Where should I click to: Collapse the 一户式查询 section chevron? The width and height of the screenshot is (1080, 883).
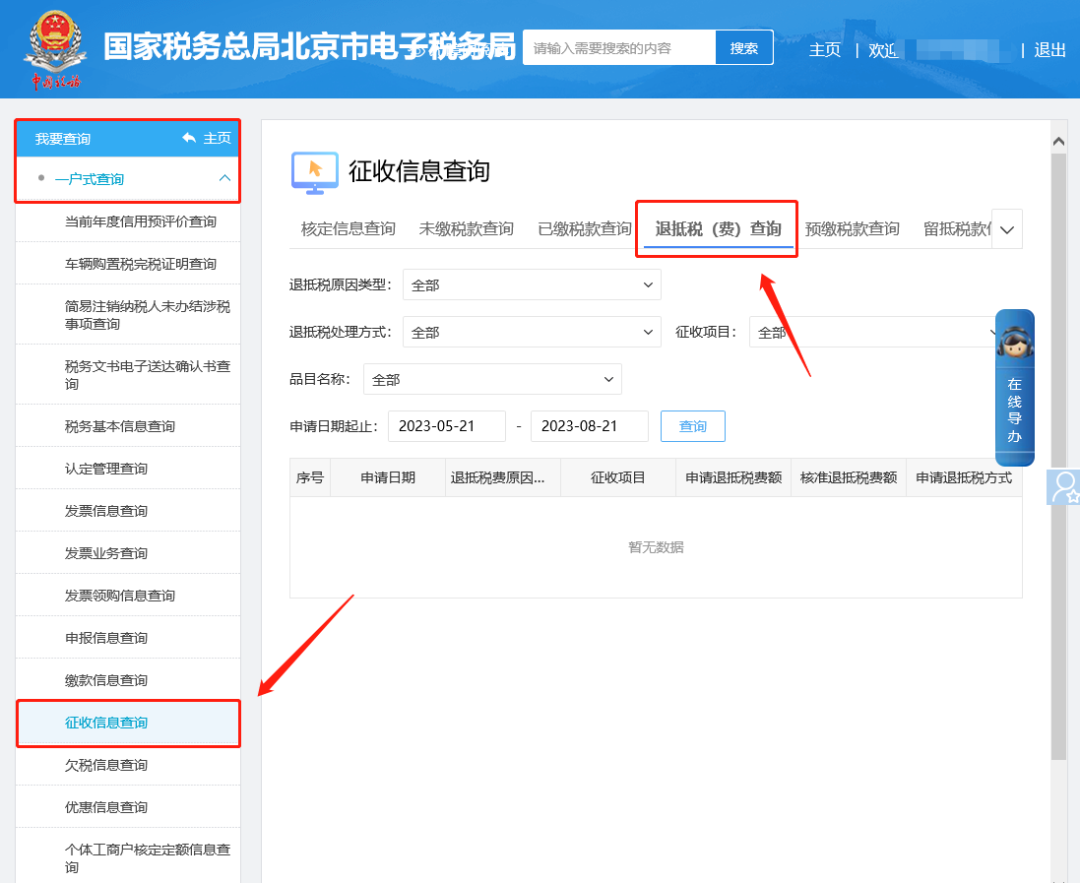pos(224,179)
